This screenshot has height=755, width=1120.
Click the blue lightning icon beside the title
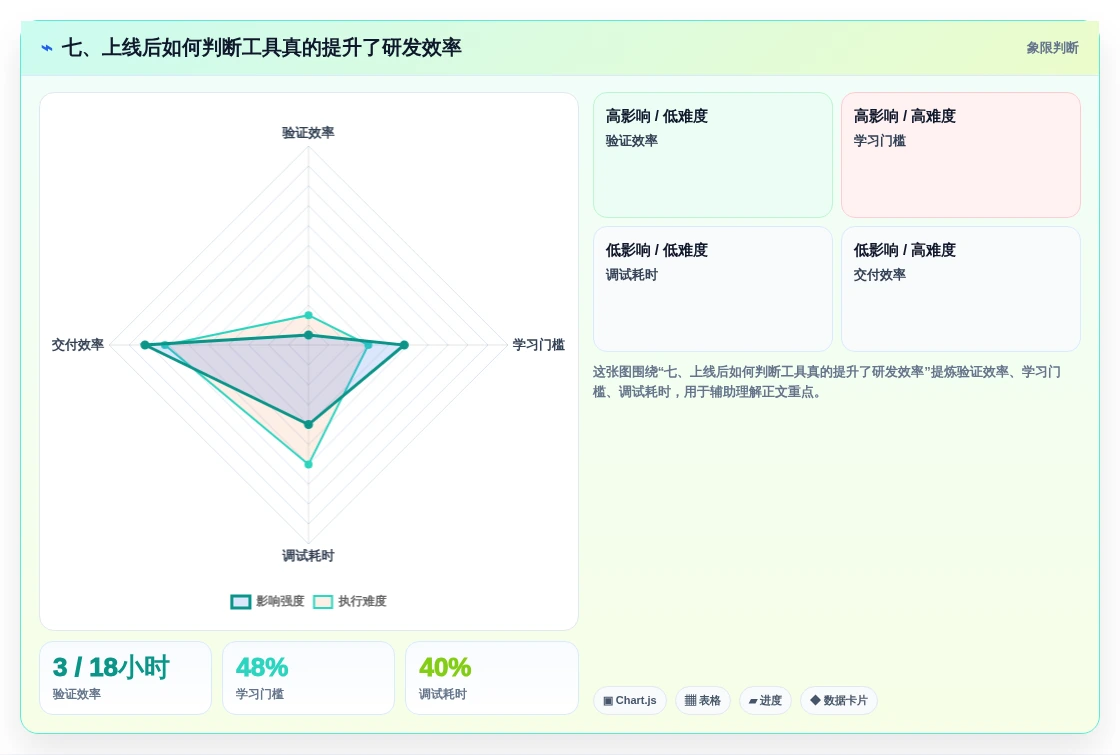point(47,48)
